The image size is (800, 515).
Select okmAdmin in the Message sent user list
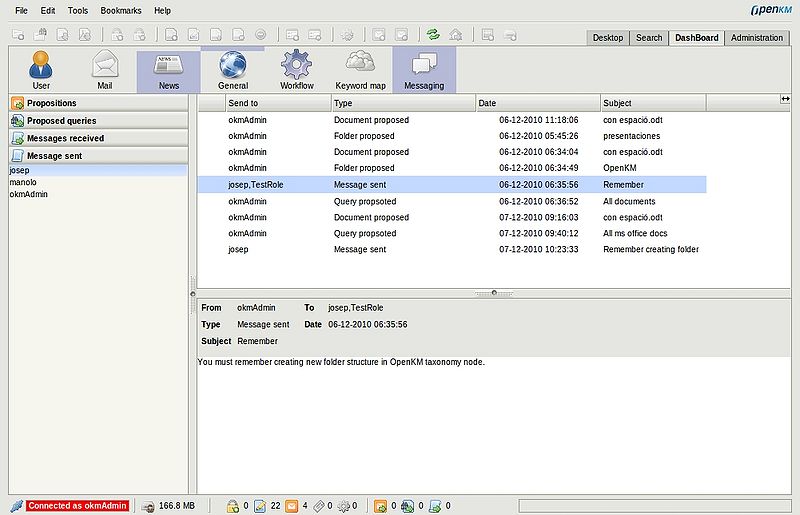(x=98, y=194)
